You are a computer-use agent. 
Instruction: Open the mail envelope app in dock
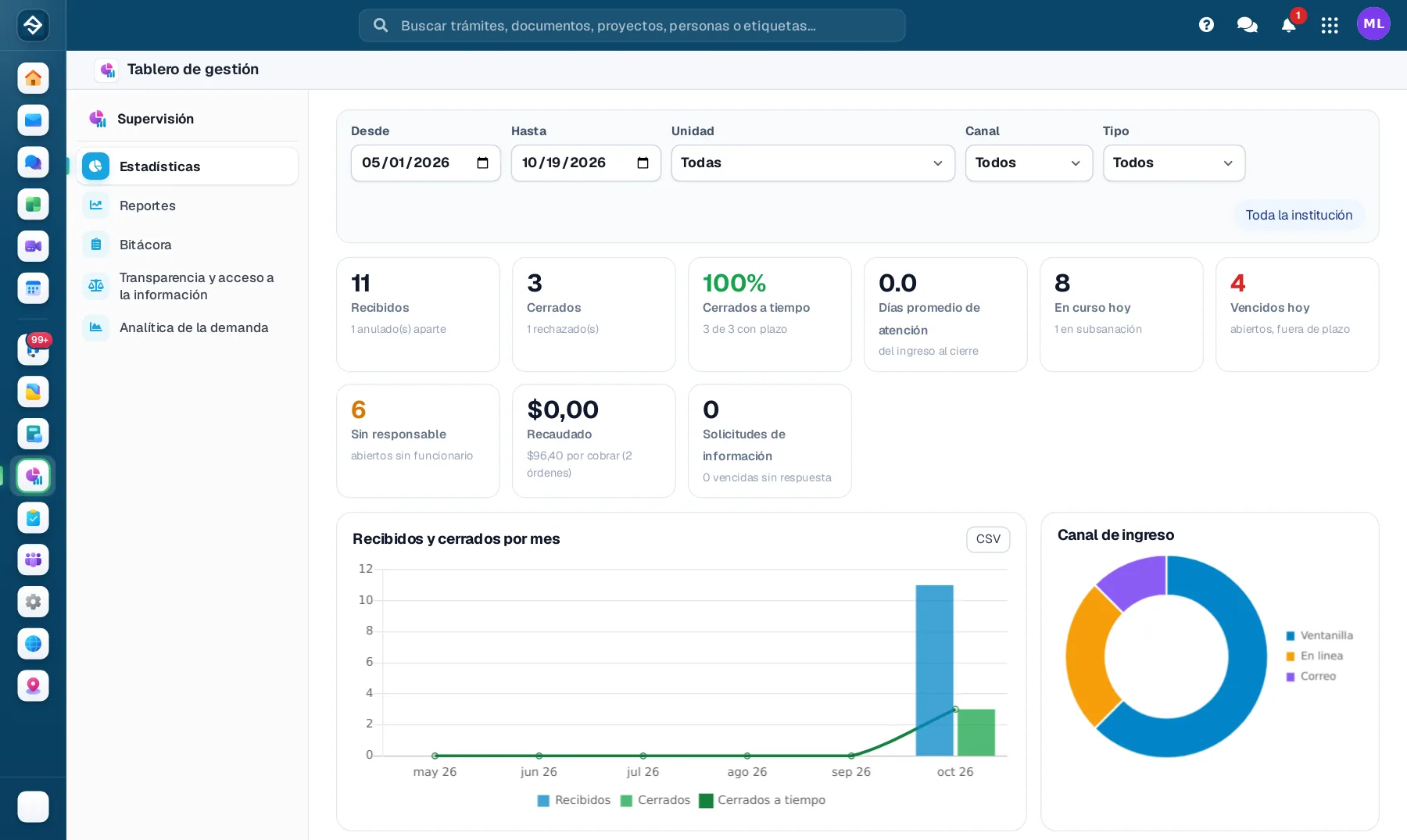tap(33, 120)
